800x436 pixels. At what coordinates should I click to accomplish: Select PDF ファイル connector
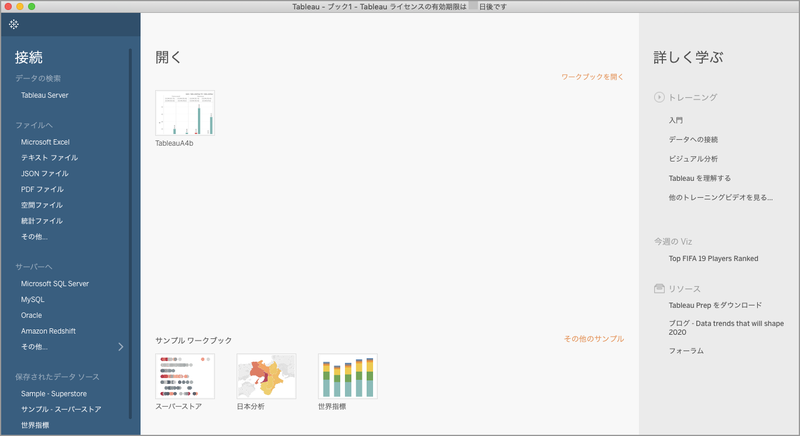42,190
